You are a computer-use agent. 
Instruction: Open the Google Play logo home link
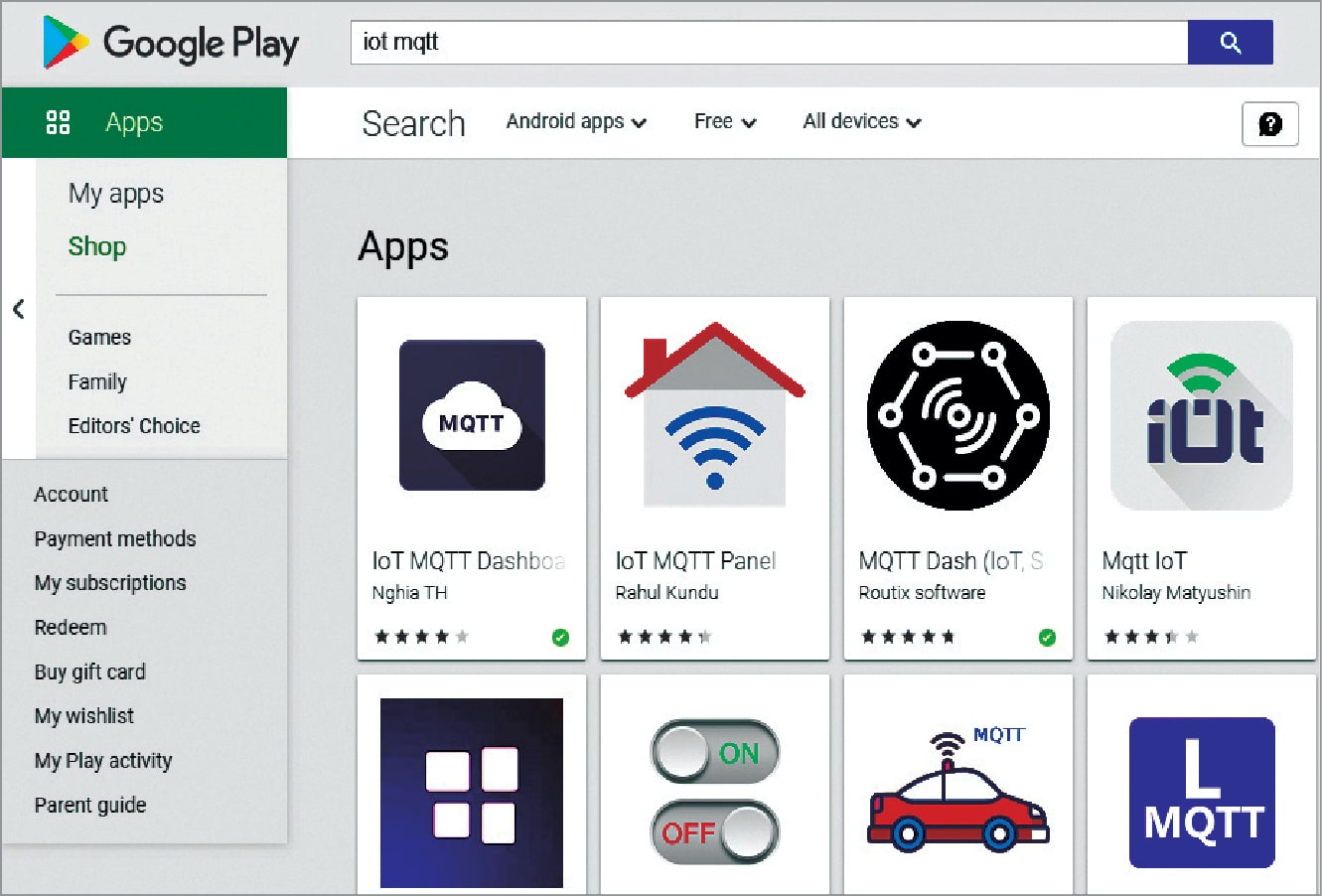(171, 44)
